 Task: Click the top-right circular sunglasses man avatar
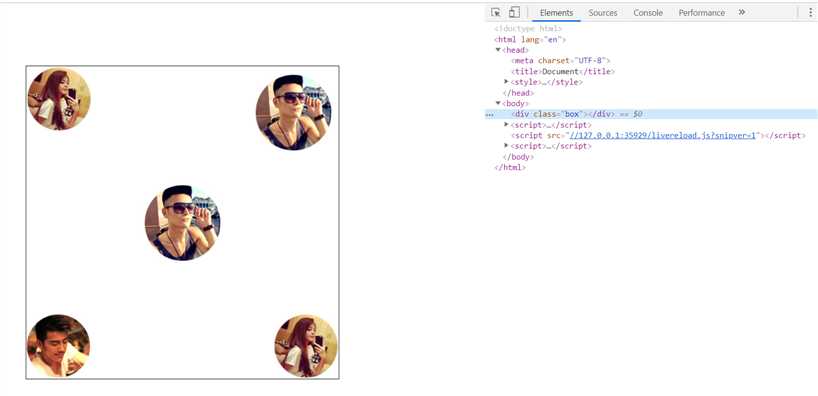294,112
